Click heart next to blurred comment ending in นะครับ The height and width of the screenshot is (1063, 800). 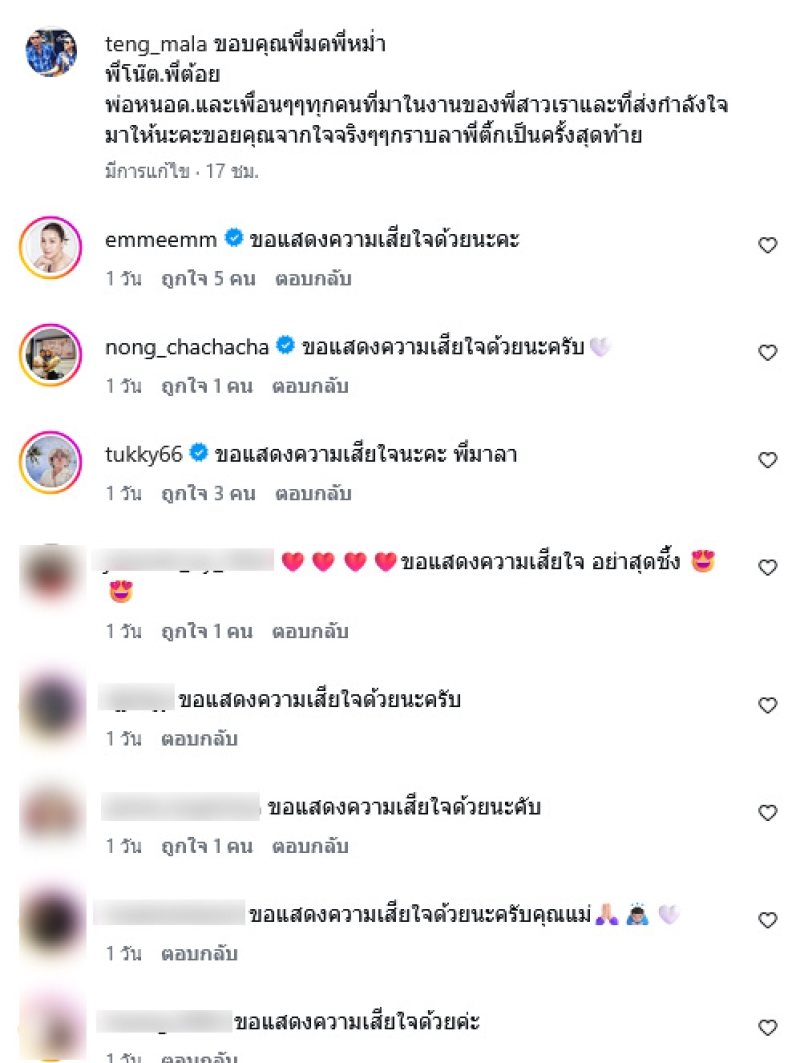[x=767, y=705]
